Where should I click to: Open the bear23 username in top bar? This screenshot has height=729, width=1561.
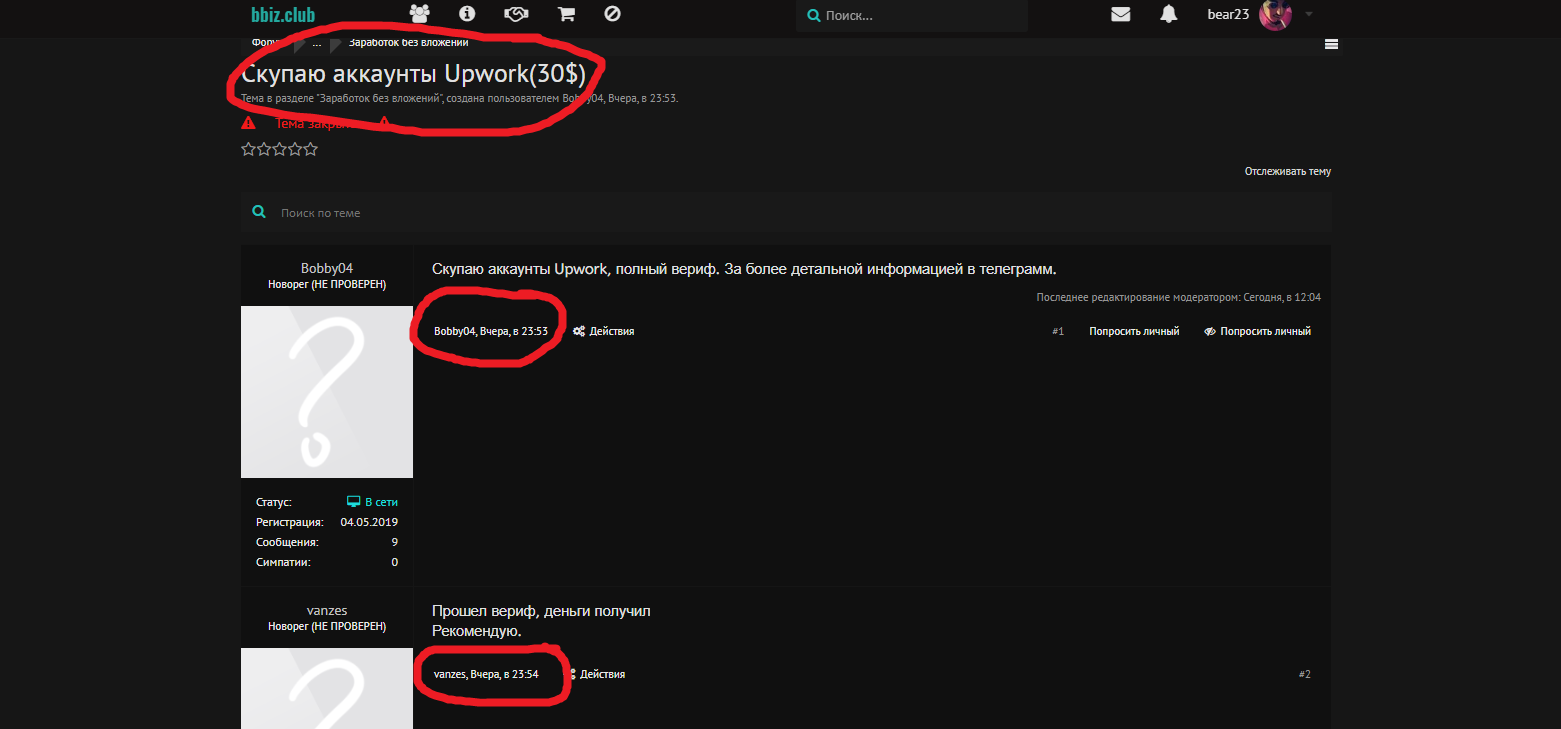1228,14
